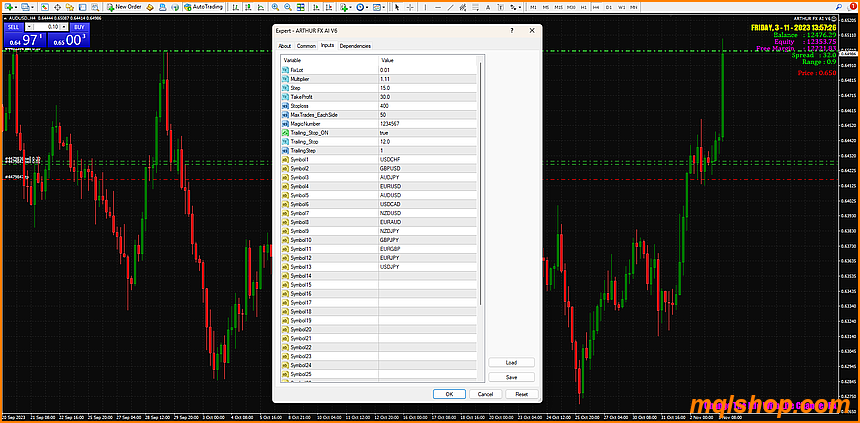Toggle the chart shift icon
This screenshot has width=860, height=423.
coord(329,7)
